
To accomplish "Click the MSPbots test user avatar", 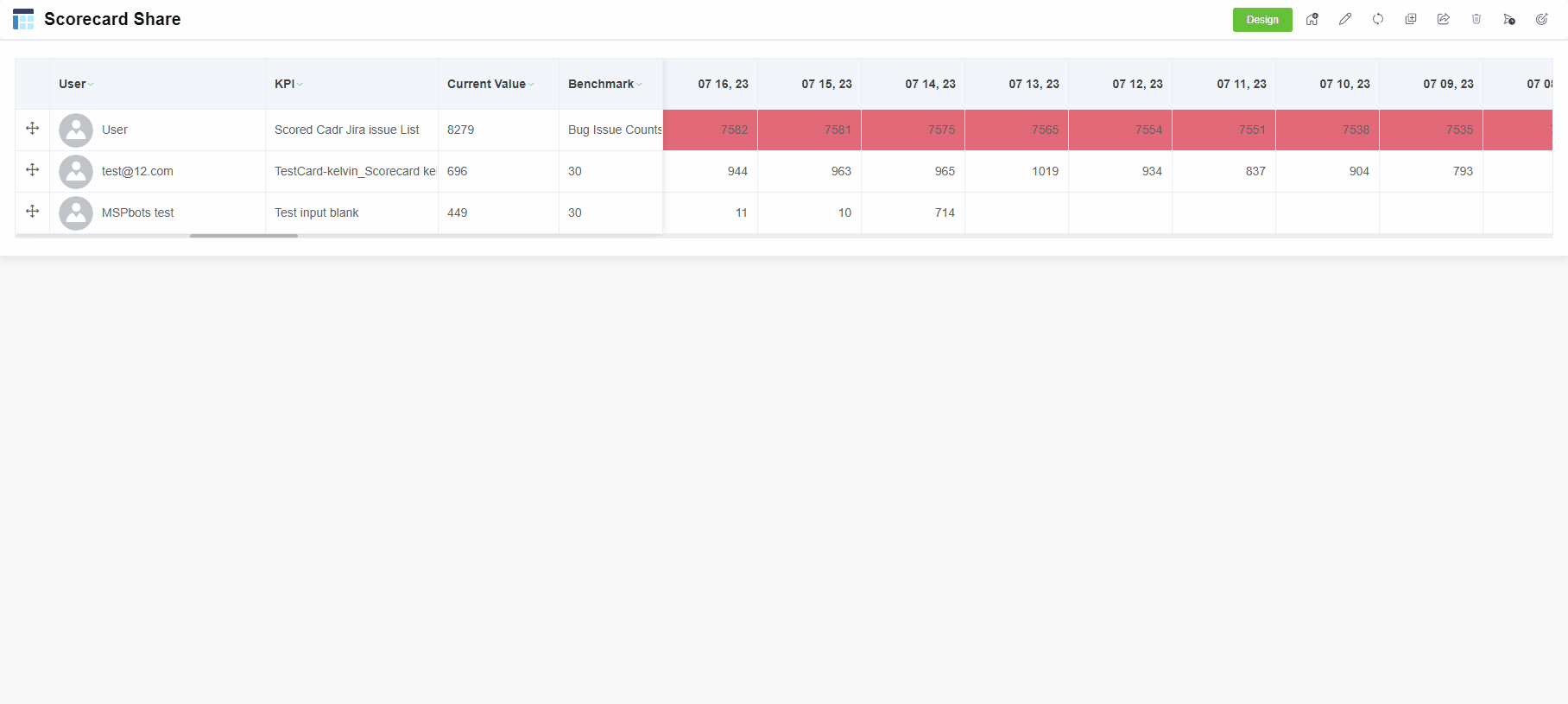I will point(76,212).
